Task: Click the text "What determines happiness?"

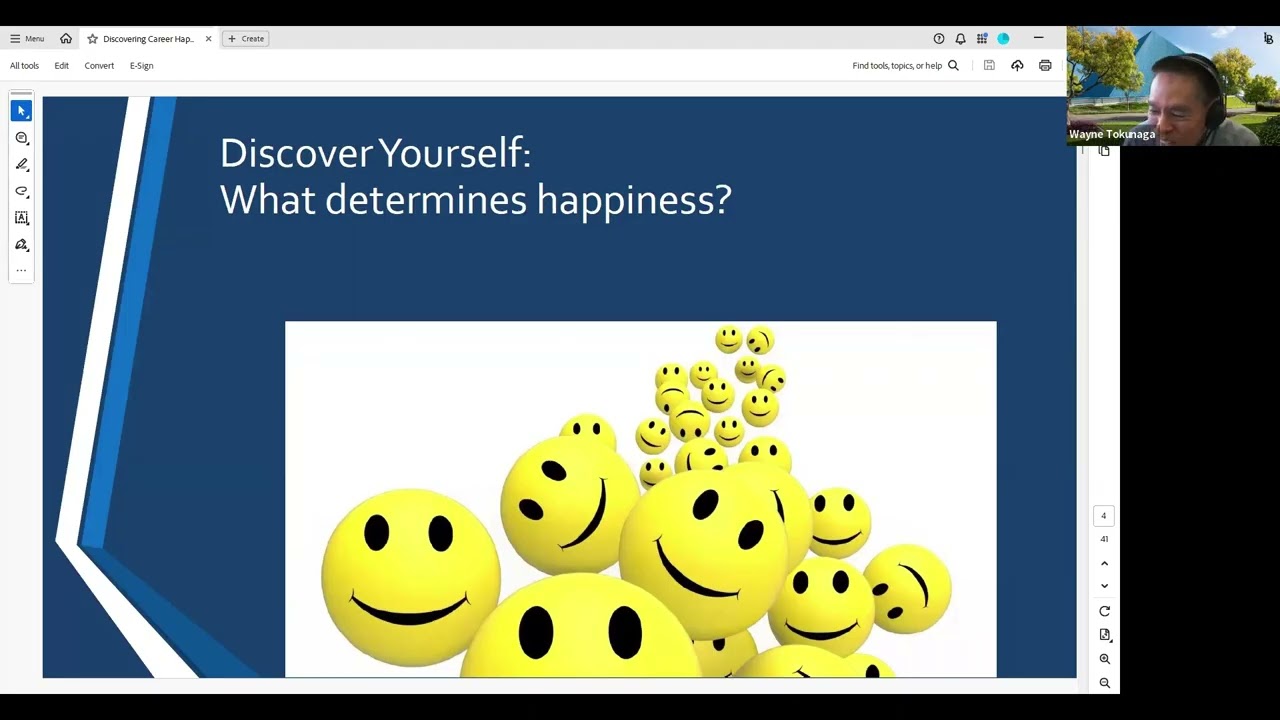Action: tap(476, 200)
